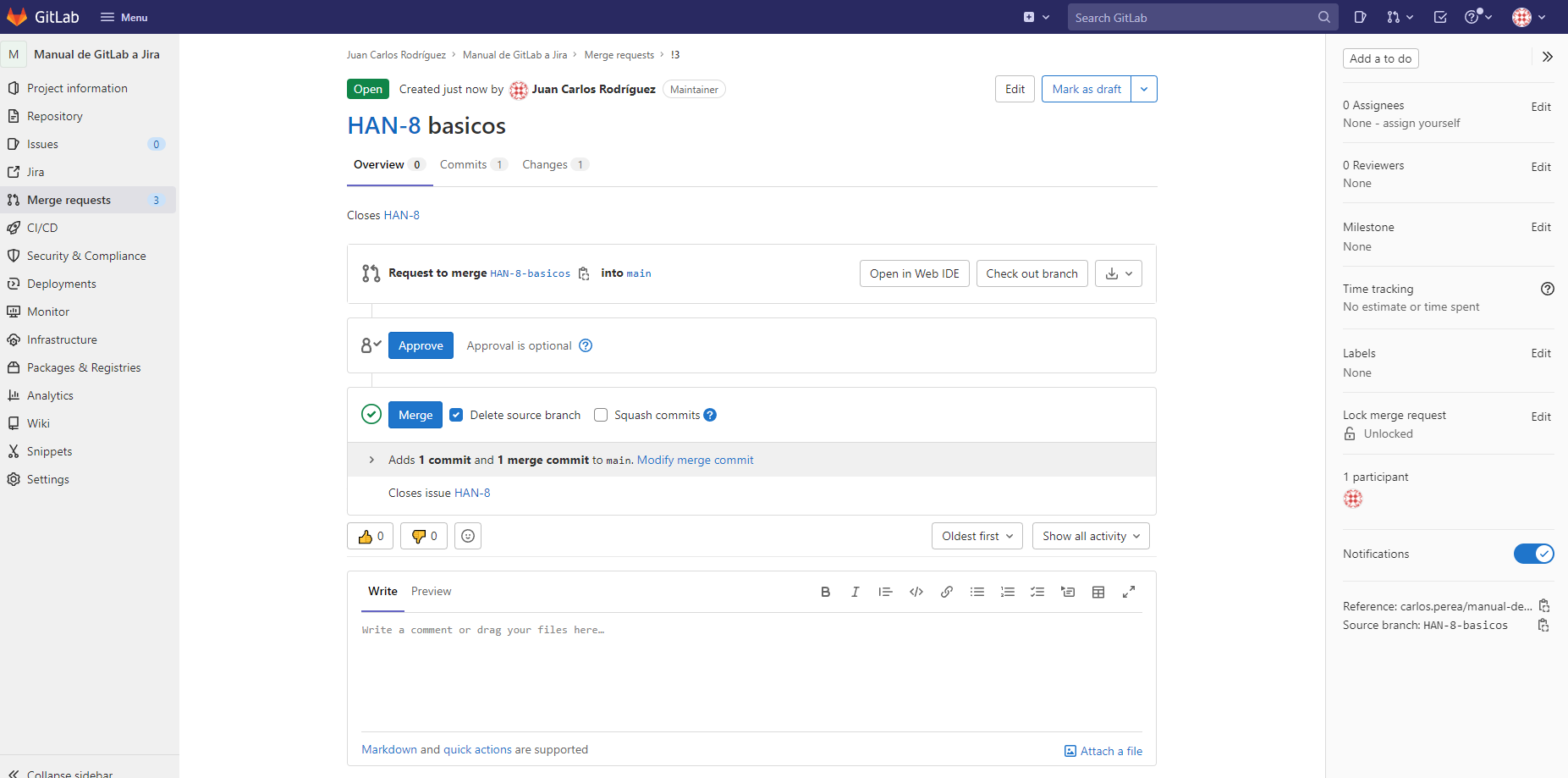Switch to the Changes tab

point(555,164)
